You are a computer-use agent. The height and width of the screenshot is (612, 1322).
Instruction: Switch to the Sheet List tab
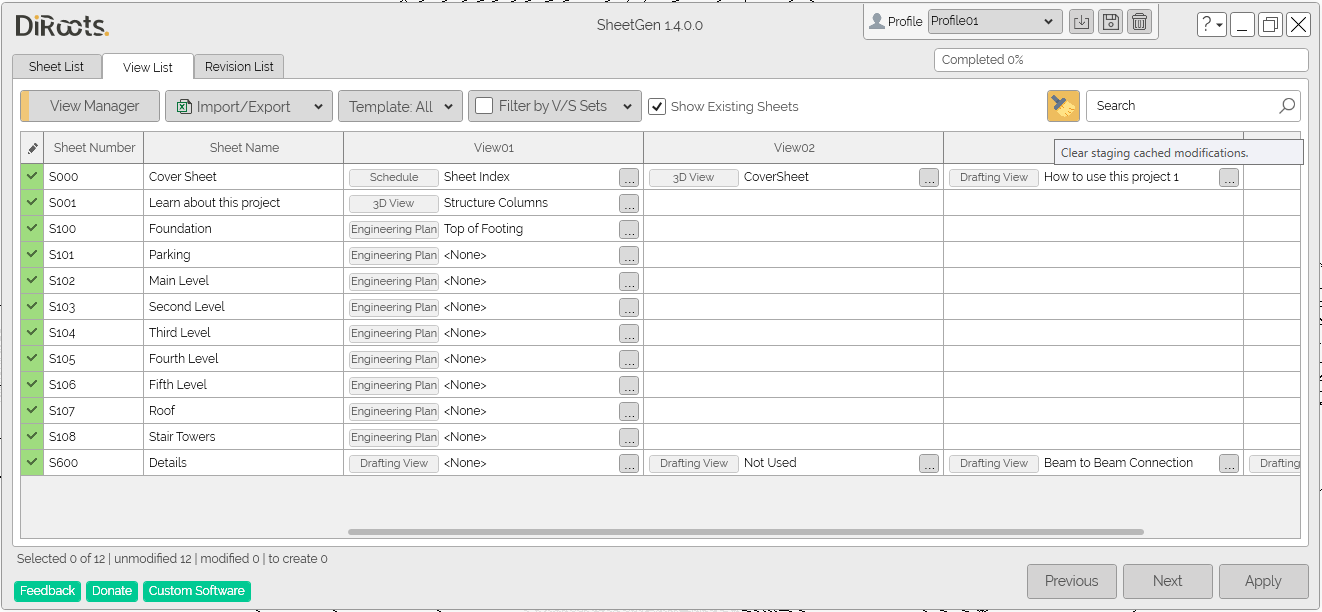pyautogui.click(x=56, y=66)
